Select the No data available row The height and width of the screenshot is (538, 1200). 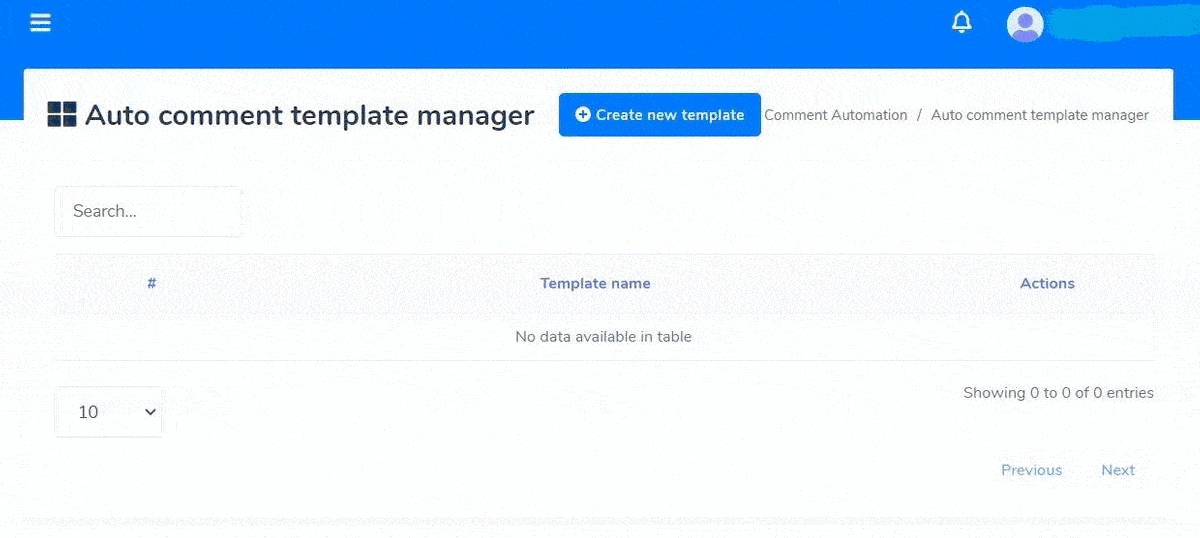click(x=603, y=337)
